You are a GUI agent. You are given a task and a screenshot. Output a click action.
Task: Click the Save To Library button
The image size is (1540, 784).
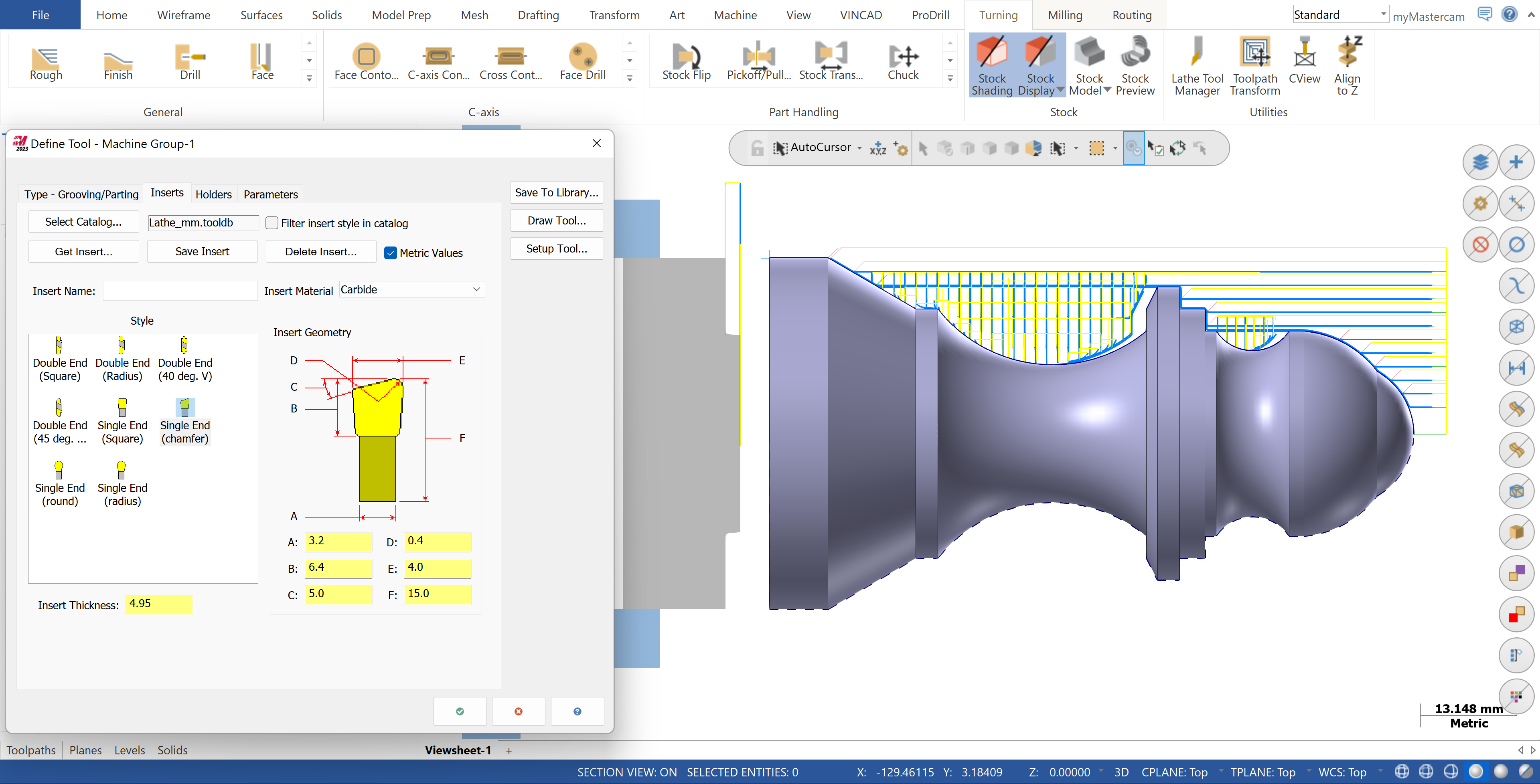tap(557, 192)
